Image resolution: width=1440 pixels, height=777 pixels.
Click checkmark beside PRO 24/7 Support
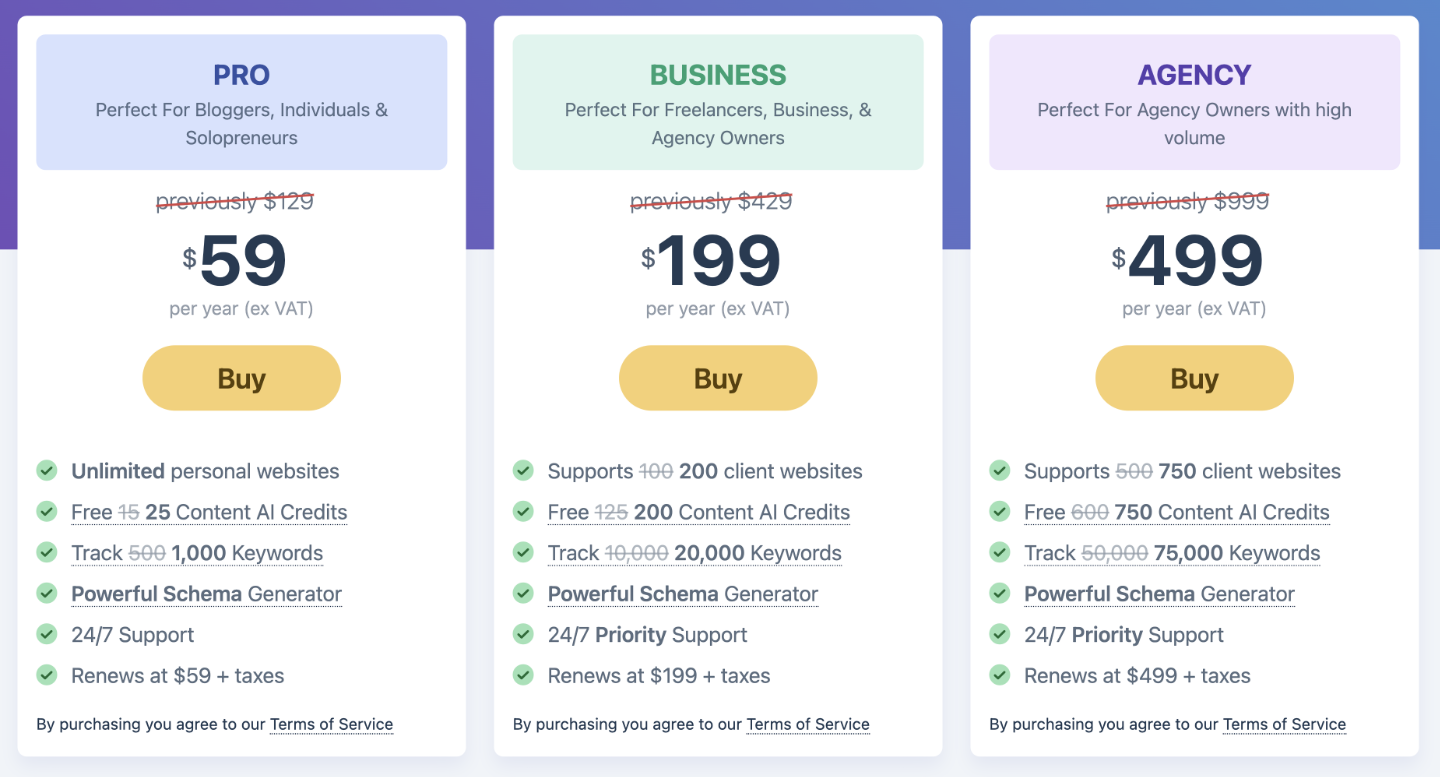coord(47,634)
